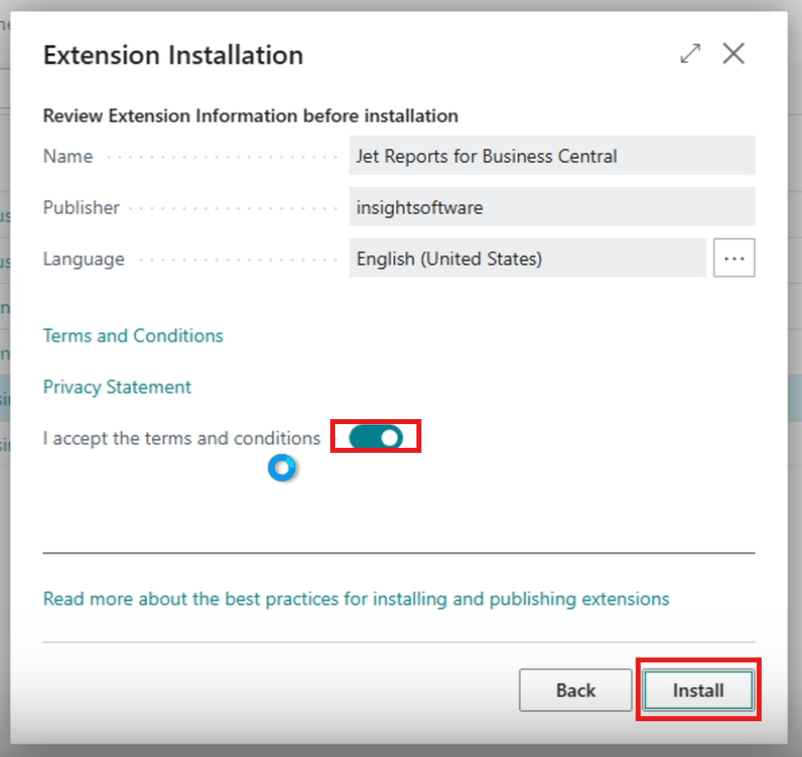Click the 'Extension Installation' title text
The height and width of the screenshot is (757, 802).
[173, 55]
